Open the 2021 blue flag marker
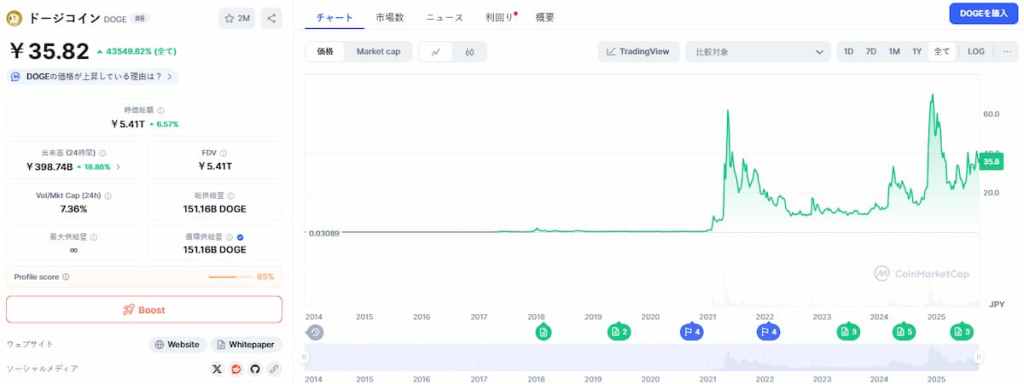 pyautogui.click(x=692, y=332)
